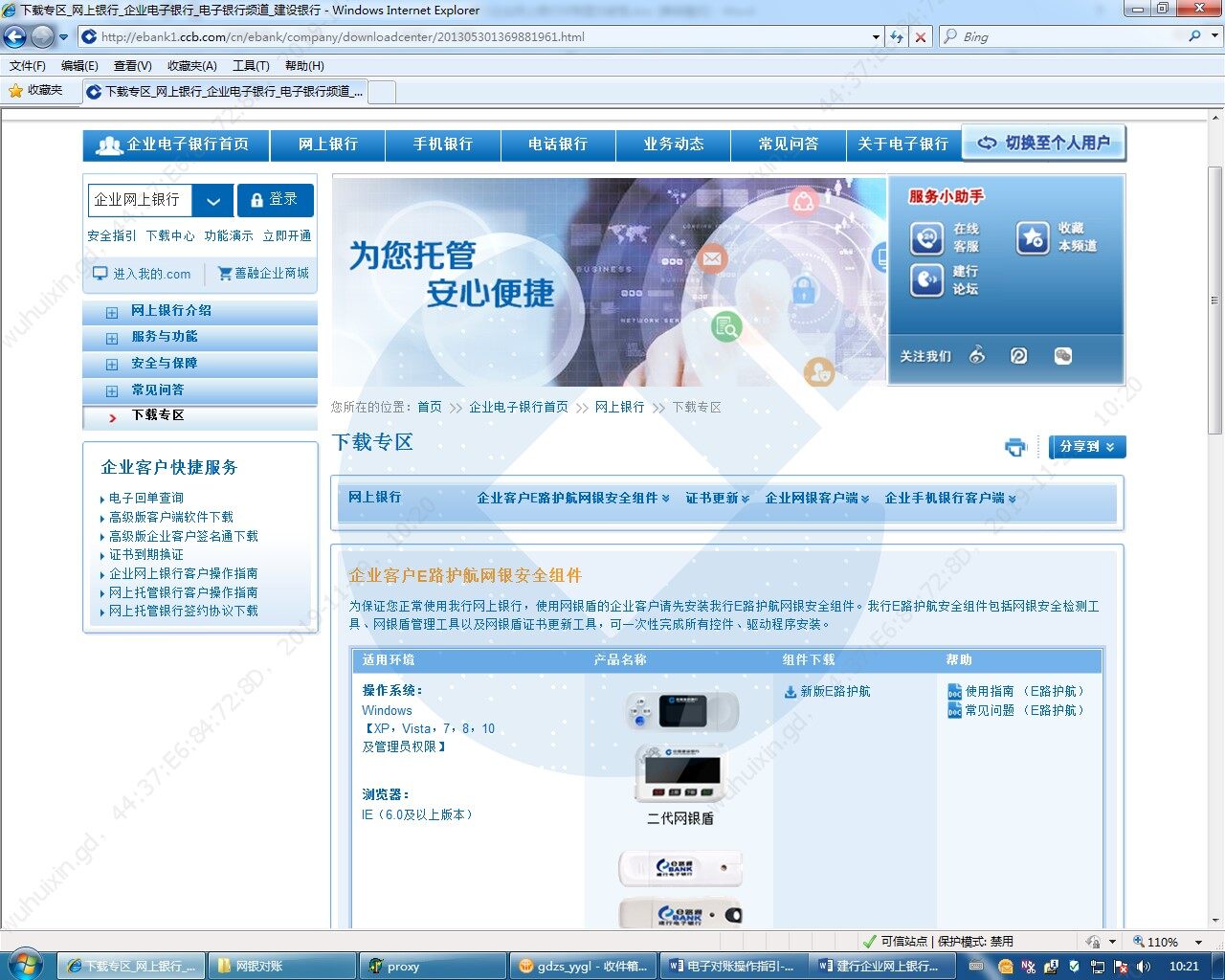1225x980 pixels.
Task: Switch to the proxy taskbar window
Action: click(434, 966)
